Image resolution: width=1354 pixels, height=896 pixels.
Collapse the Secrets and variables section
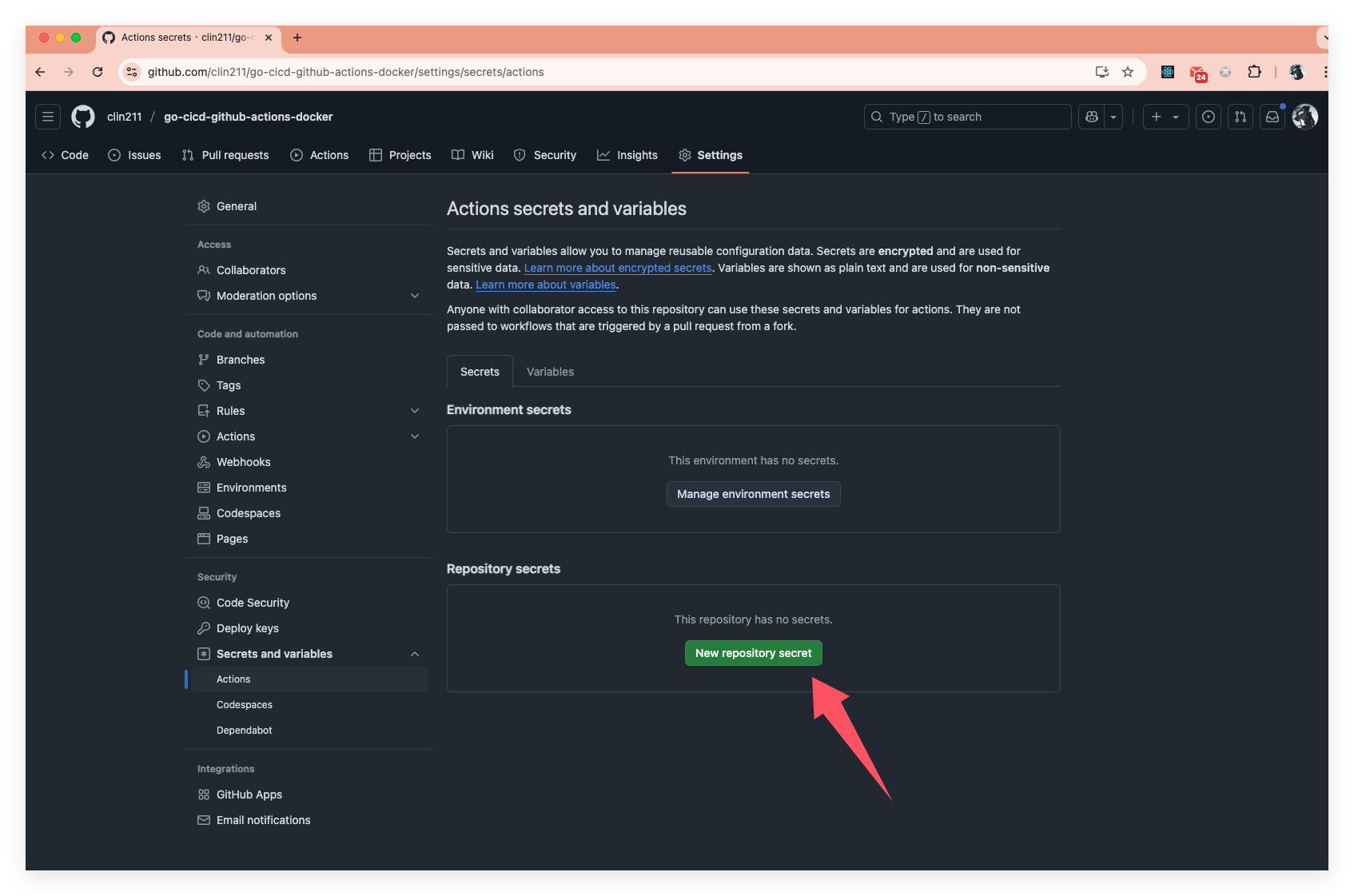tap(415, 654)
